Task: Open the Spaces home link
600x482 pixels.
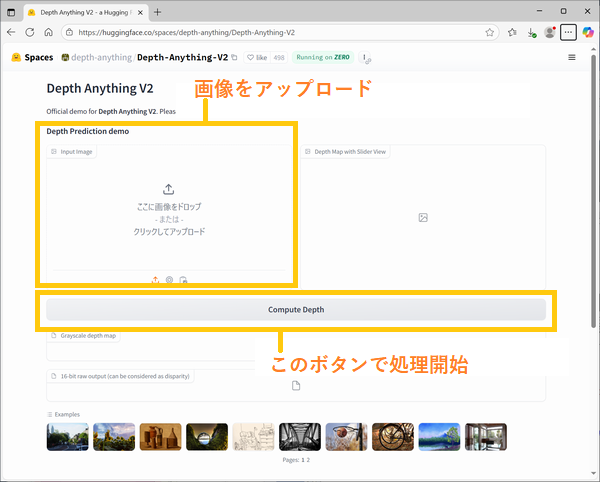Action: pos(32,58)
